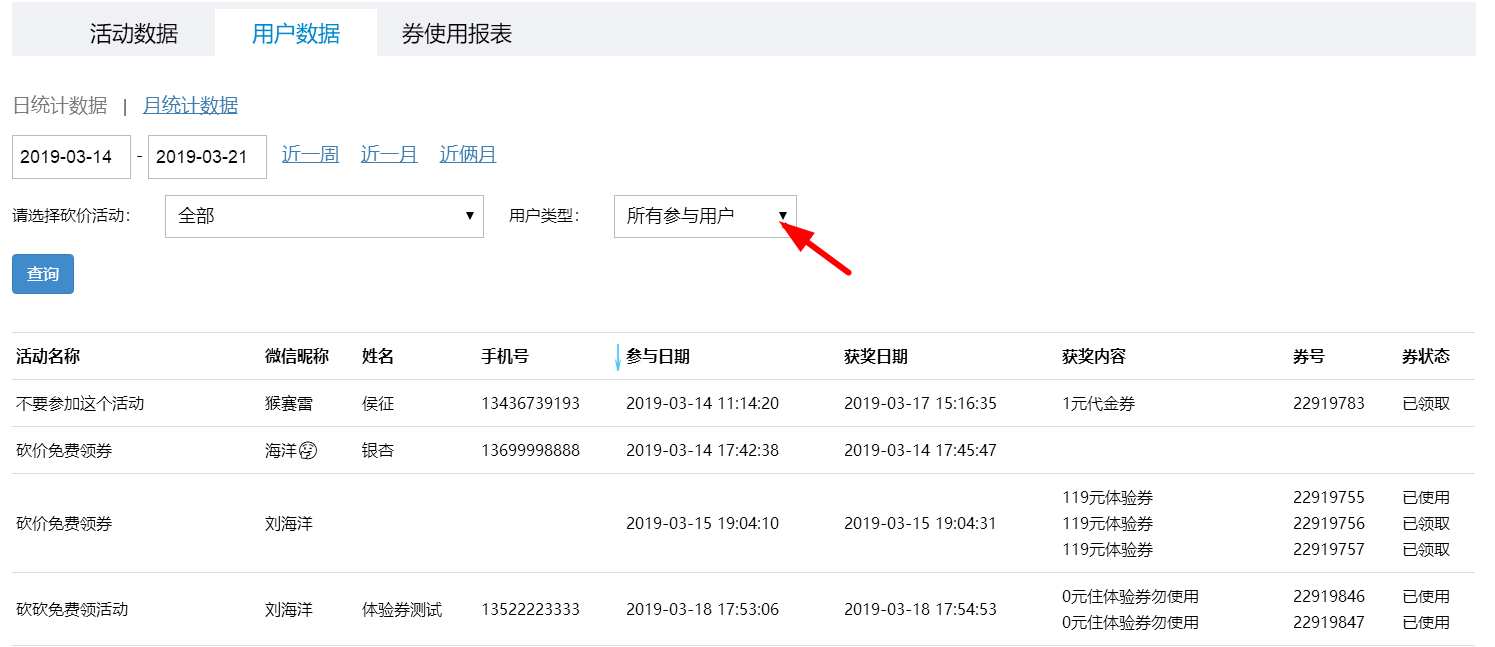
Task: Click the dropdown arrow on 用户类型 selector
Action: point(785,216)
